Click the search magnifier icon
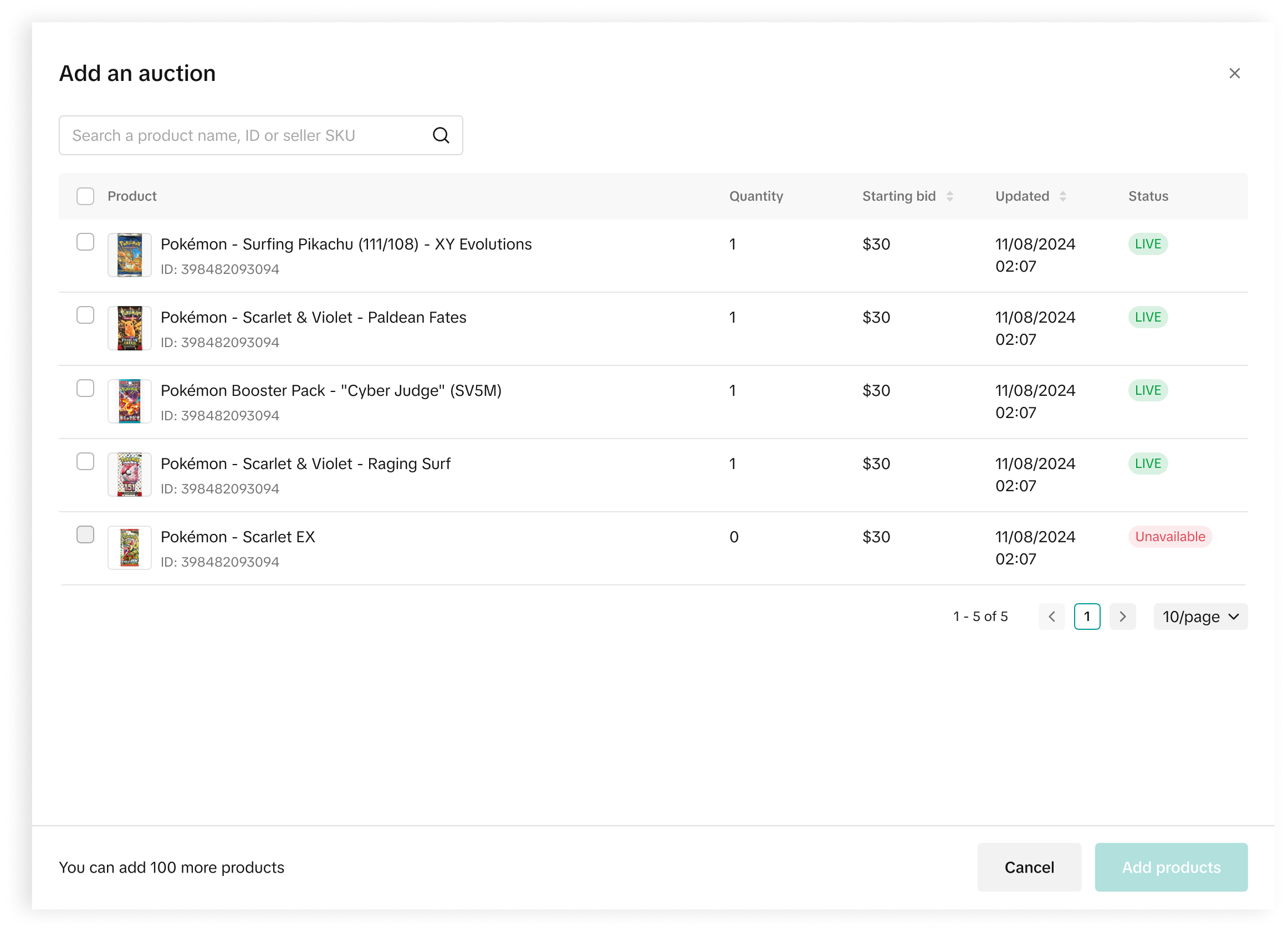This screenshot has height=932, width=1288. click(x=441, y=135)
